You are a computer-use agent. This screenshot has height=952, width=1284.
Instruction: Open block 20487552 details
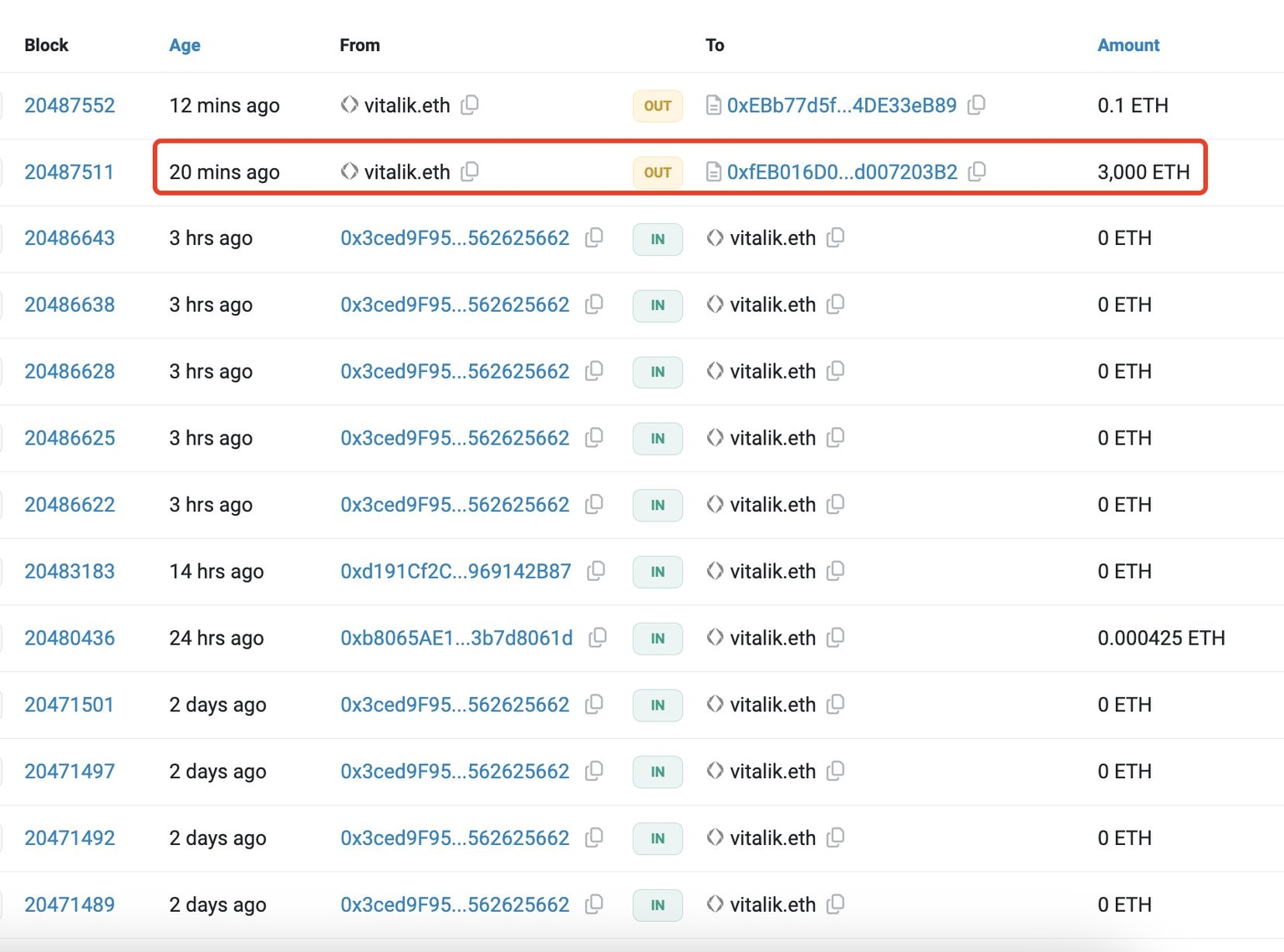coord(69,105)
